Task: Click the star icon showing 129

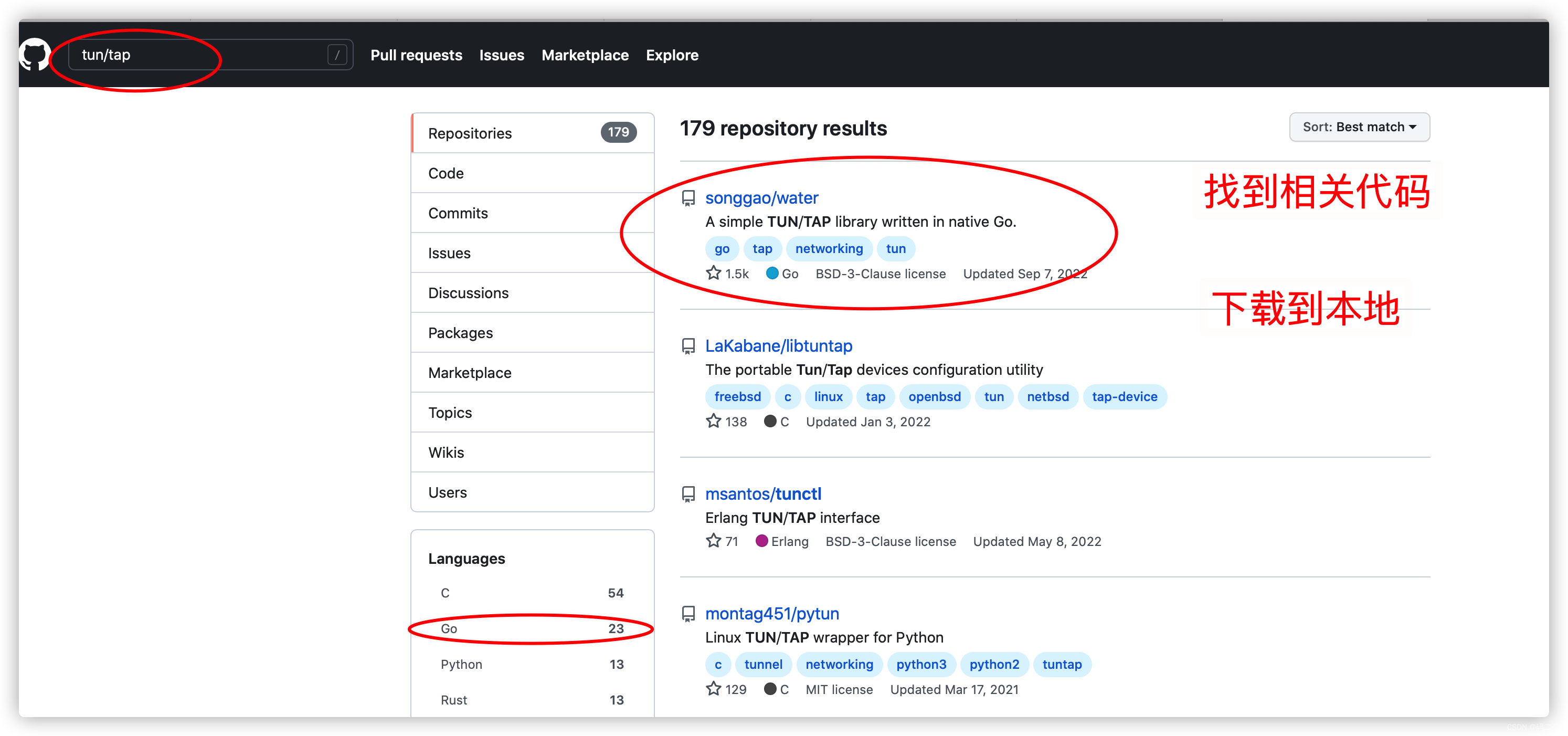Action: (713, 689)
